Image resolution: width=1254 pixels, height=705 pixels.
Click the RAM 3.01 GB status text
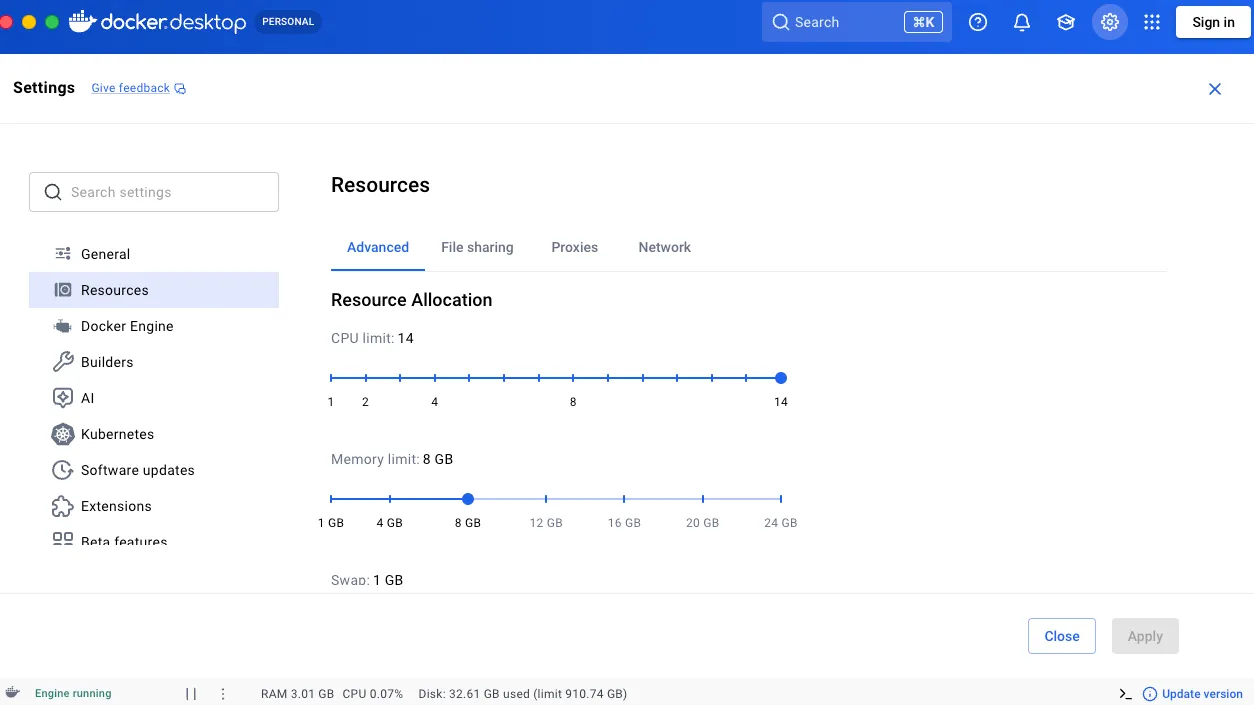pyautogui.click(x=297, y=694)
